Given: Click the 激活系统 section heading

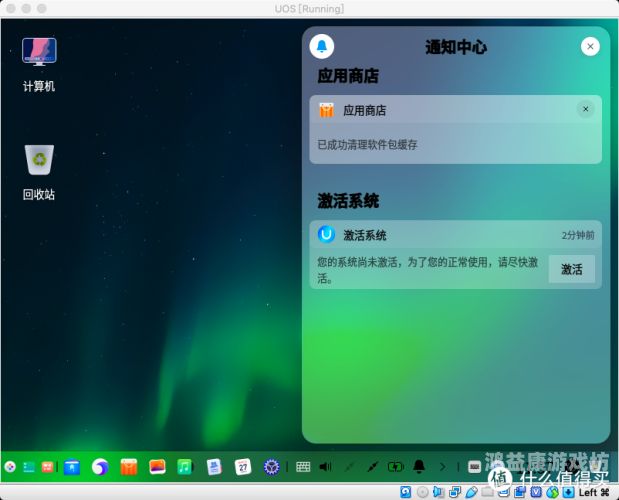Looking at the screenshot, I should pos(348,201).
